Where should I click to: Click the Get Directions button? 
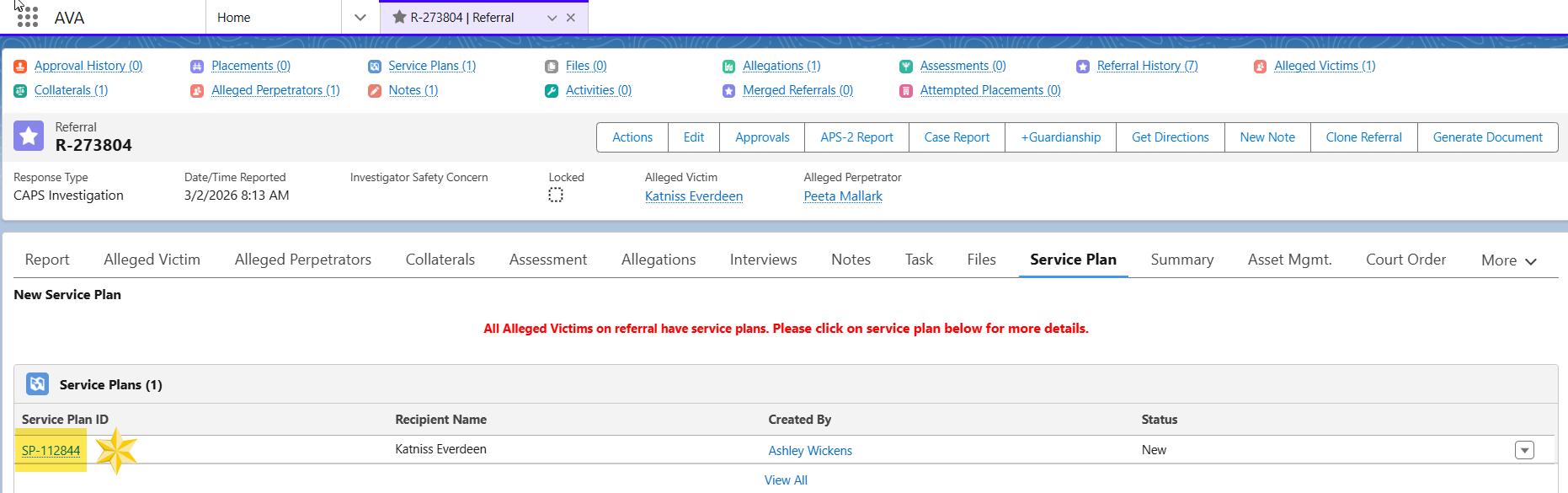[1171, 137]
